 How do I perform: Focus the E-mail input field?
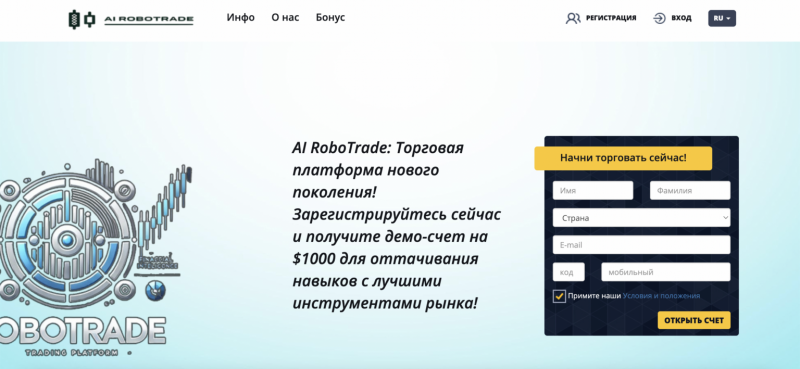[641, 245]
